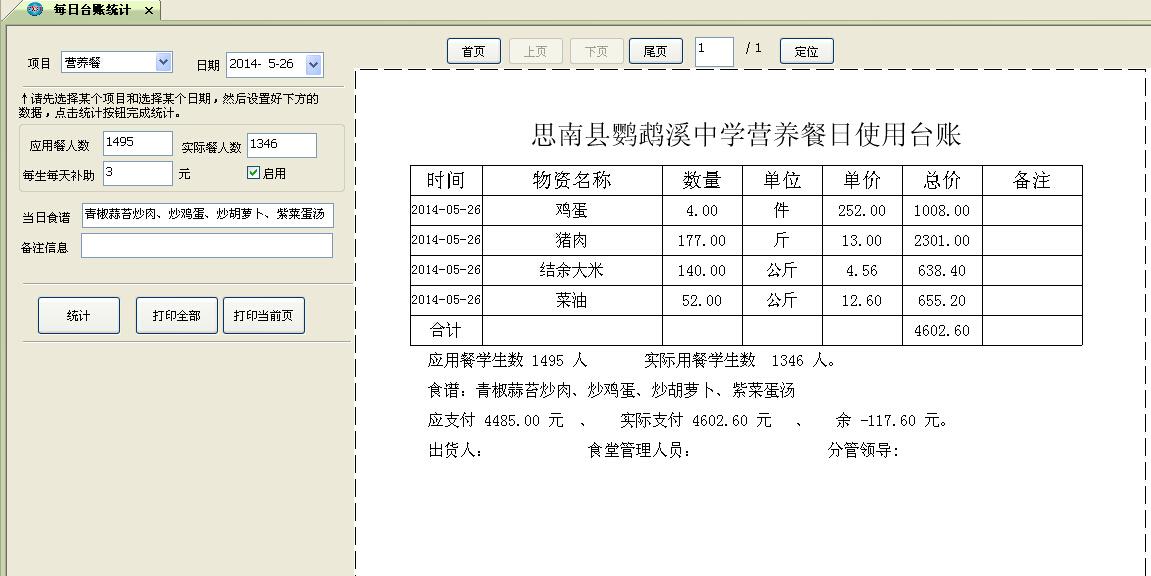Click the 应用餐学生数 1495 人 text

pyautogui.click(x=507, y=360)
